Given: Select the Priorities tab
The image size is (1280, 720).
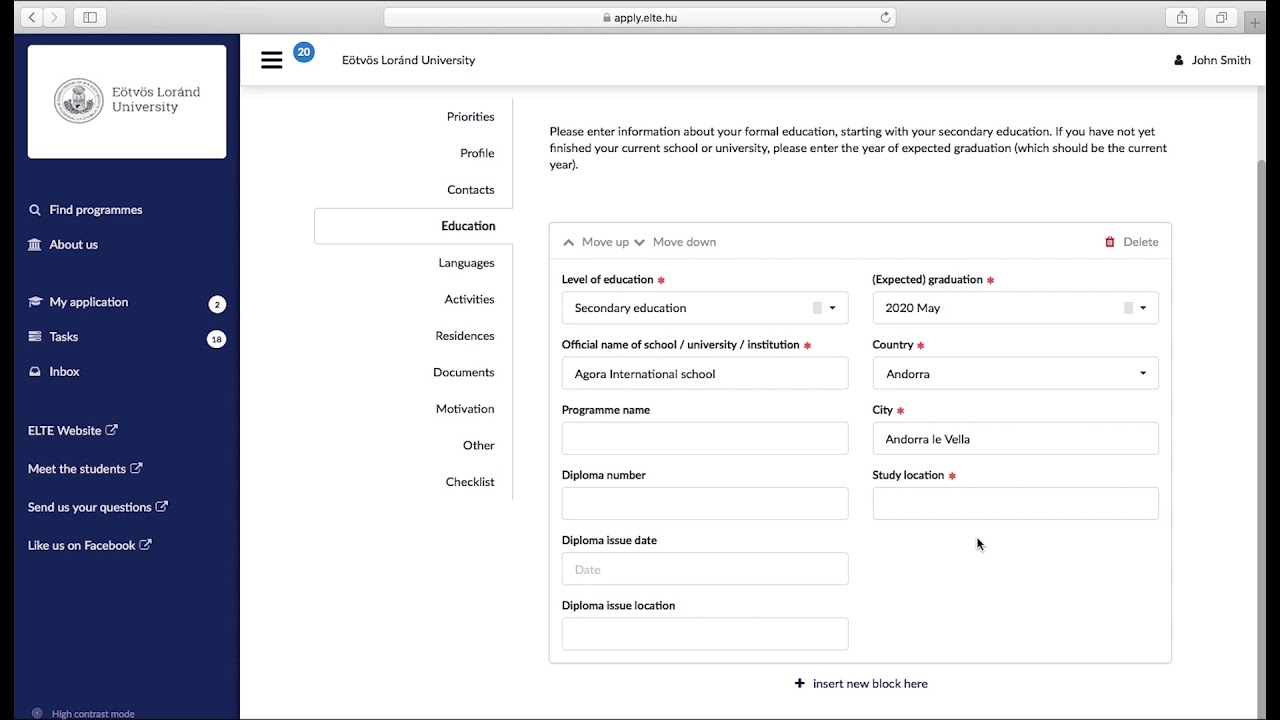Looking at the screenshot, I should pos(470,116).
